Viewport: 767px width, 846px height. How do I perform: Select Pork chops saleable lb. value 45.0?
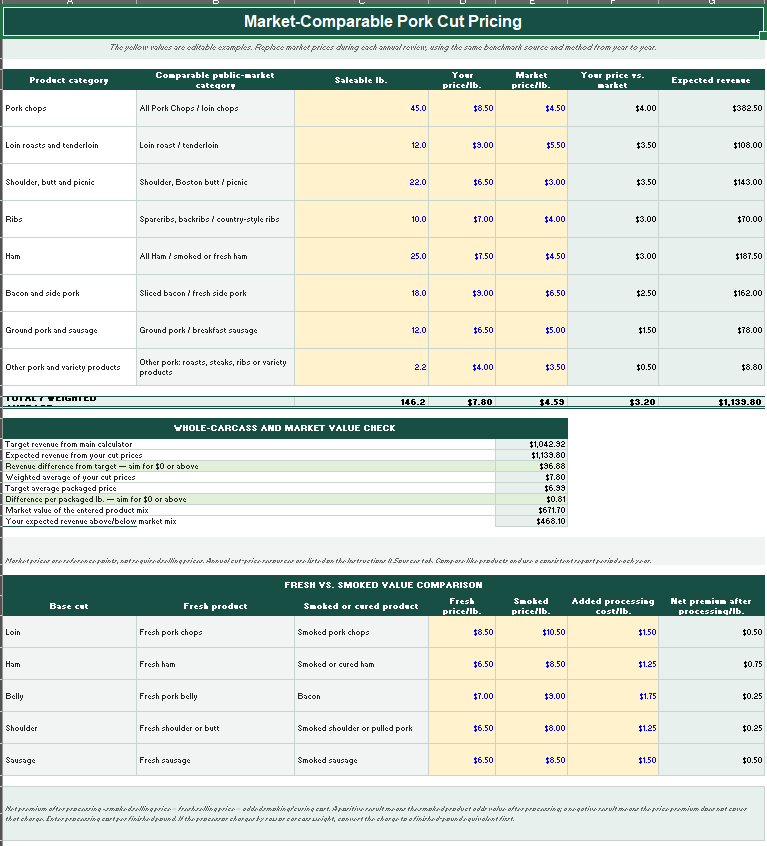point(361,108)
